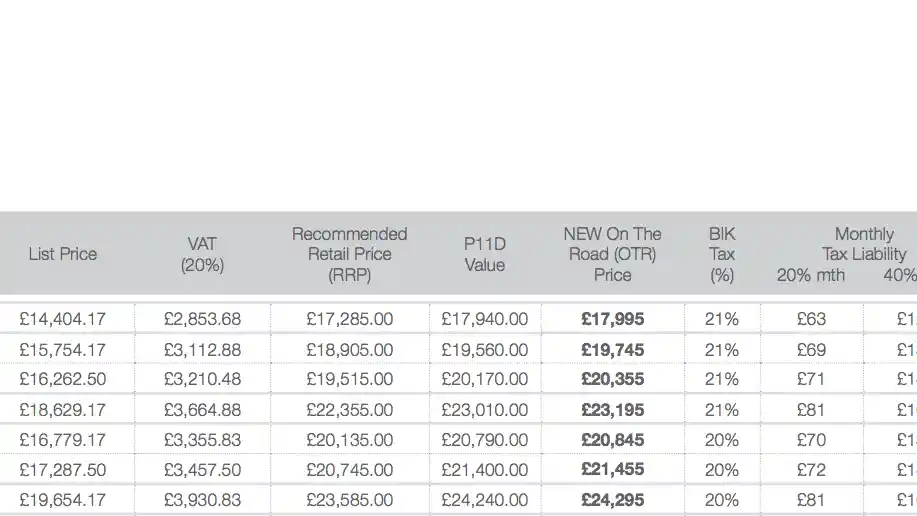Select the P11D Value column header
Screen dimensions: 917x516
pos(485,254)
